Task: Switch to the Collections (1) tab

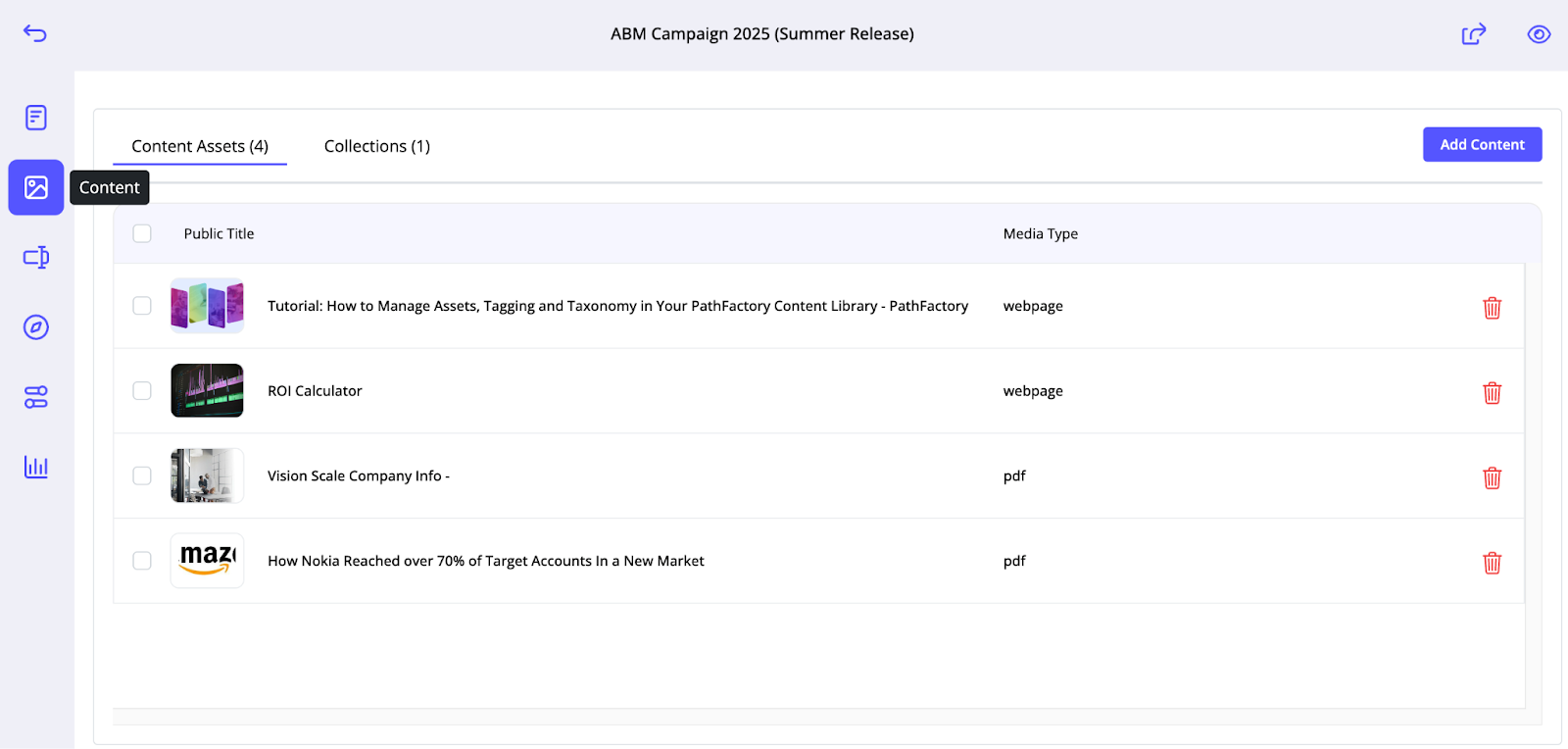Action: 377,146
